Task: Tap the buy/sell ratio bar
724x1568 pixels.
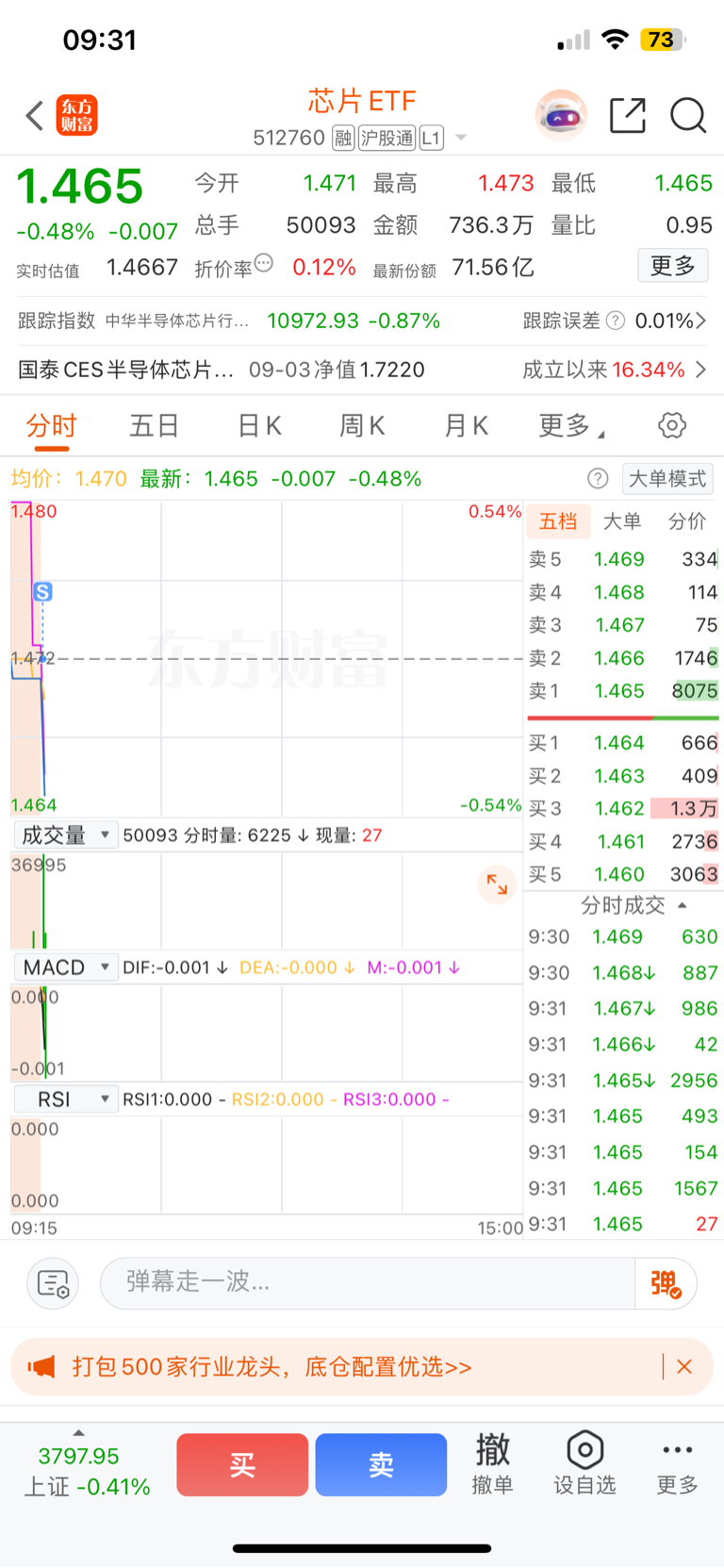Action: (623, 718)
